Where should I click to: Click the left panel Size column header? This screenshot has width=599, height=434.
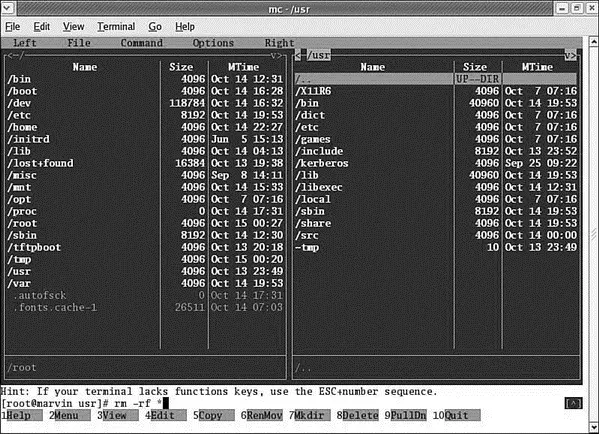pos(181,67)
